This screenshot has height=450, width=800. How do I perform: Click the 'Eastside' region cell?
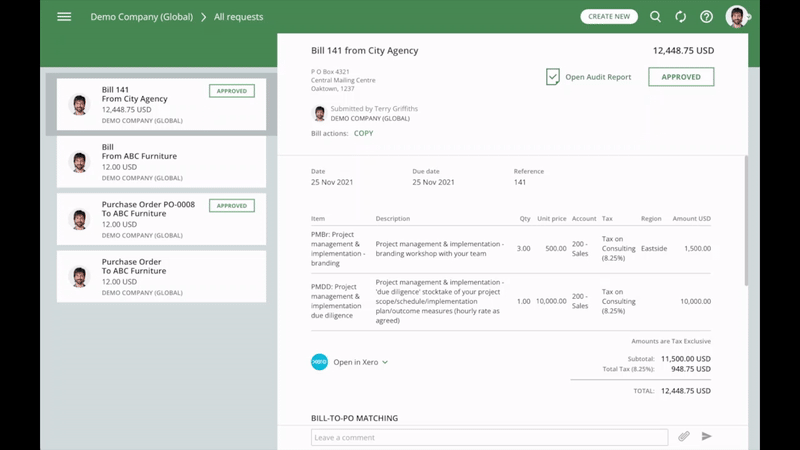pyautogui.click(x=654, y=248)
